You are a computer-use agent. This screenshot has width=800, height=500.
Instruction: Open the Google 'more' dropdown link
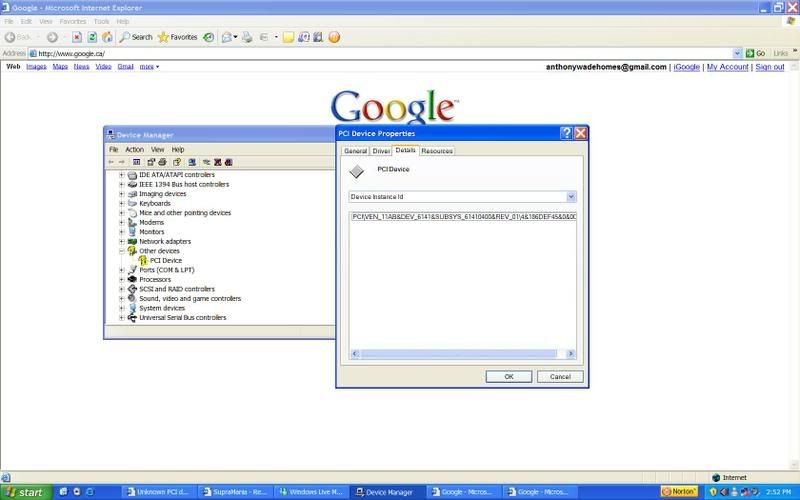point(149,67)
